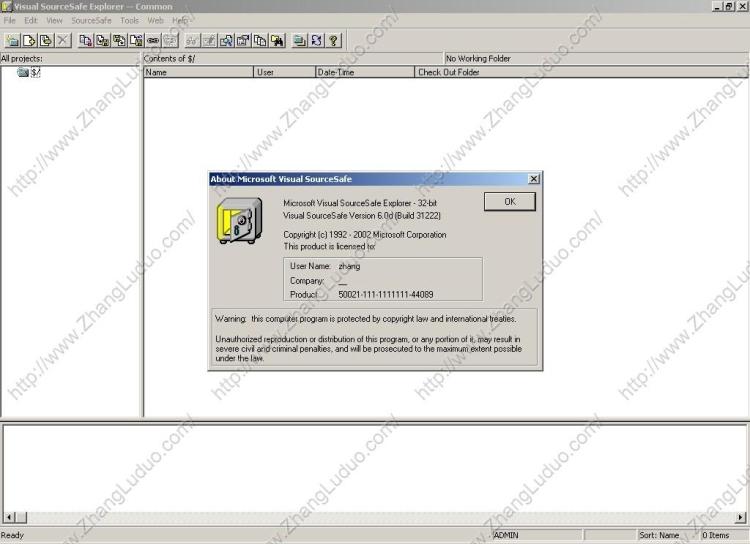This screenshot has height=544, width=750.
Task: Click '0 Items' in the status bar
Action: (x=716, y=535)
